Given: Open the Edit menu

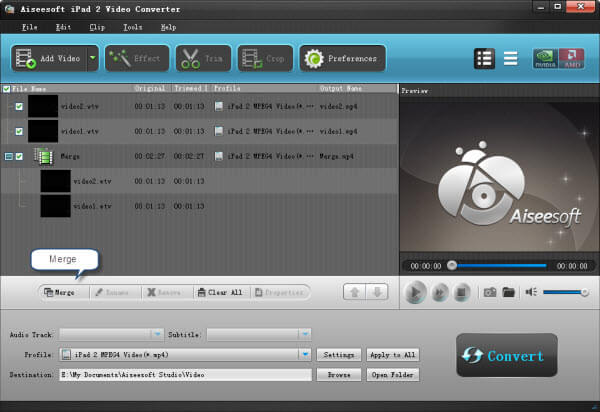Looking at the screenshot, I should (x=63, y=27).
